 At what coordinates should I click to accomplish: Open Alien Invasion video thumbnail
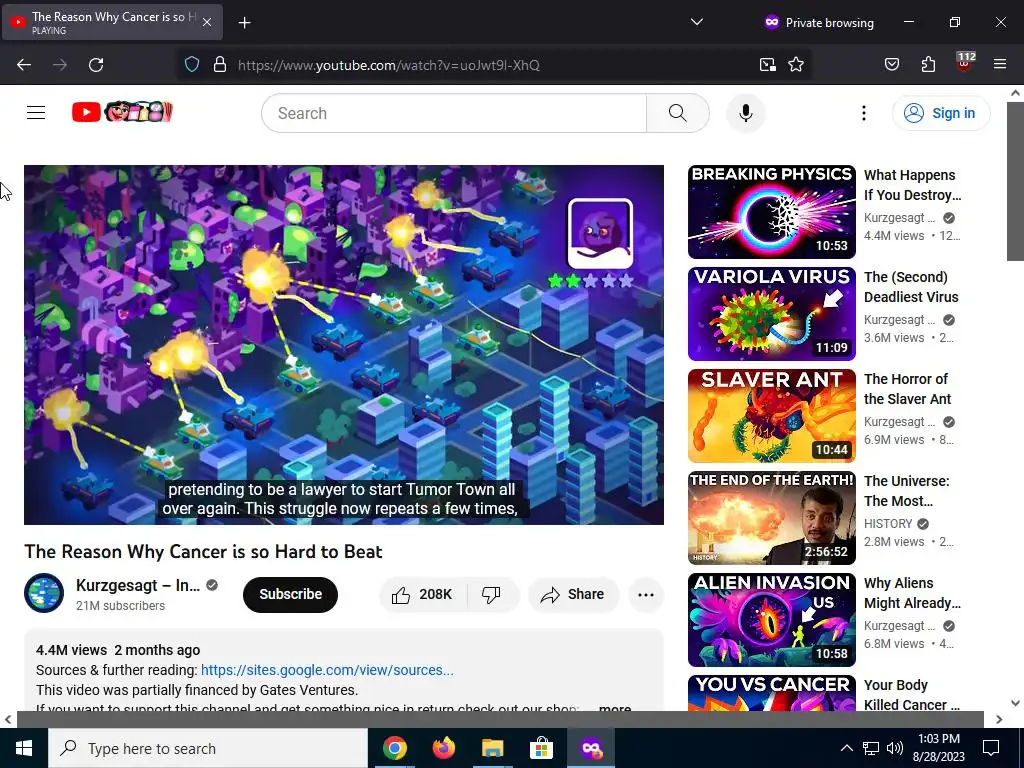click(771, 619)
